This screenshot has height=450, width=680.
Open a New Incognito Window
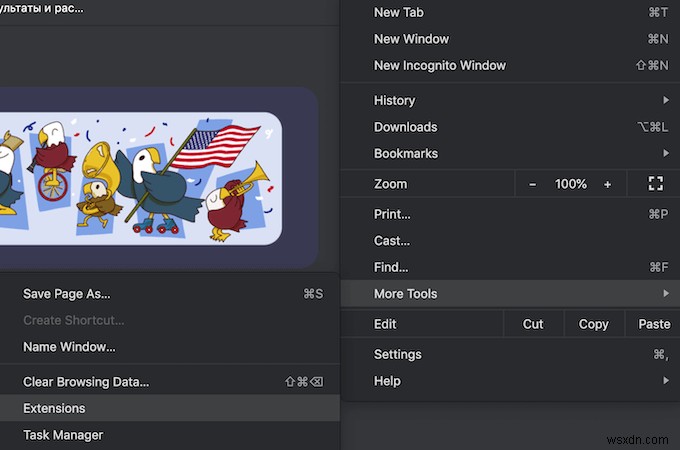coord(440,65)
